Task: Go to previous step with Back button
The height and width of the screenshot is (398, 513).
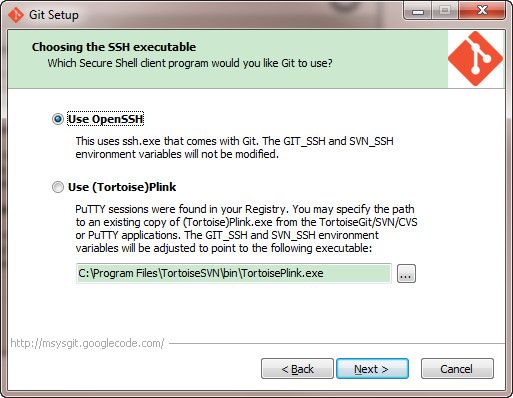Action: pos(297,369)
